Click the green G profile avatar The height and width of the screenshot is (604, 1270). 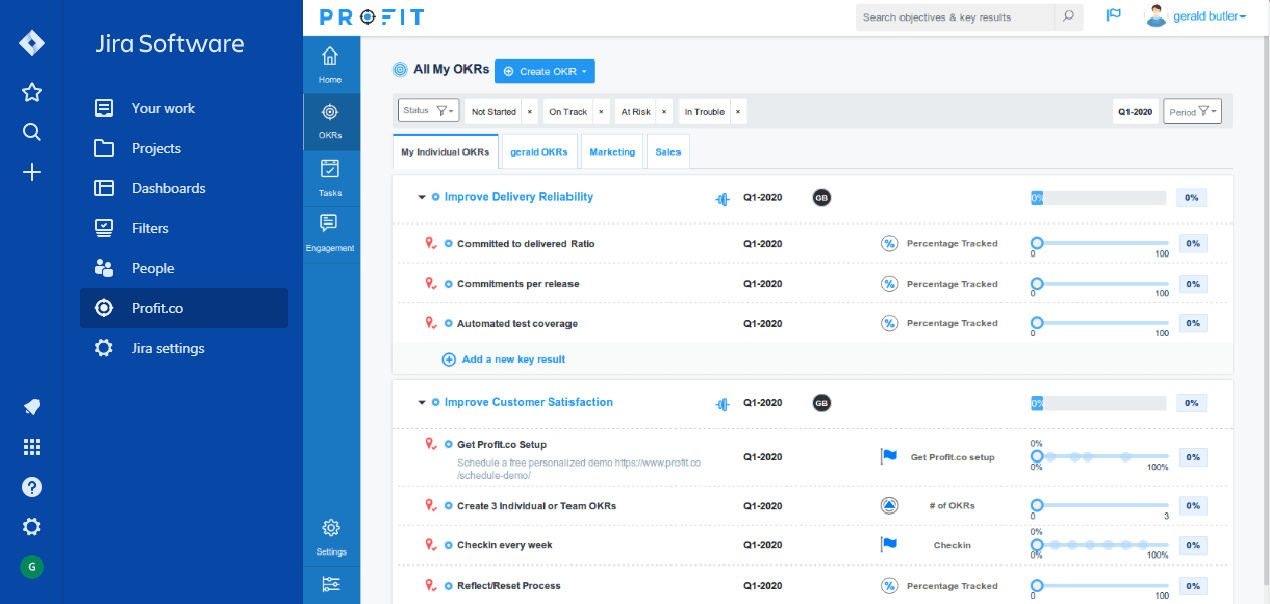(32, 567)
